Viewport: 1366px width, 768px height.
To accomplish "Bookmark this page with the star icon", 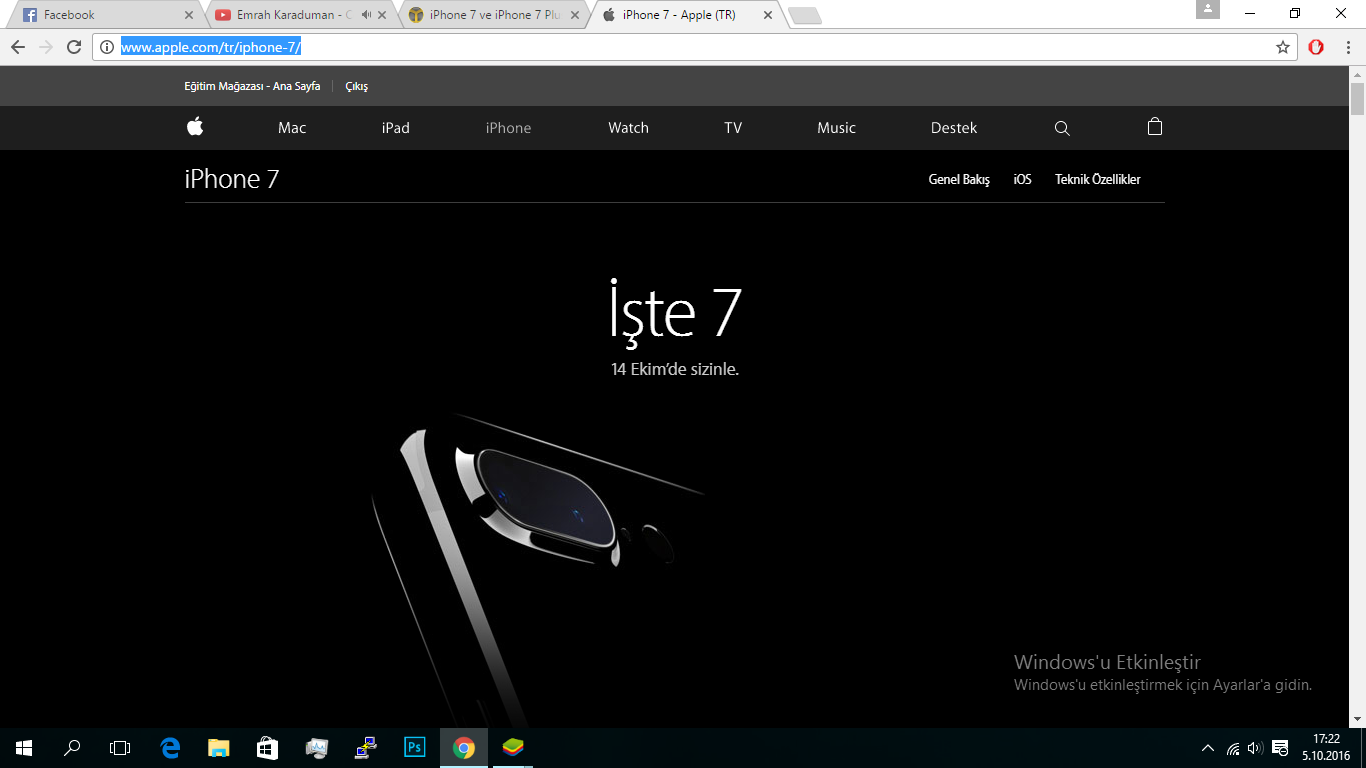I will click(x=1283, y=47).
